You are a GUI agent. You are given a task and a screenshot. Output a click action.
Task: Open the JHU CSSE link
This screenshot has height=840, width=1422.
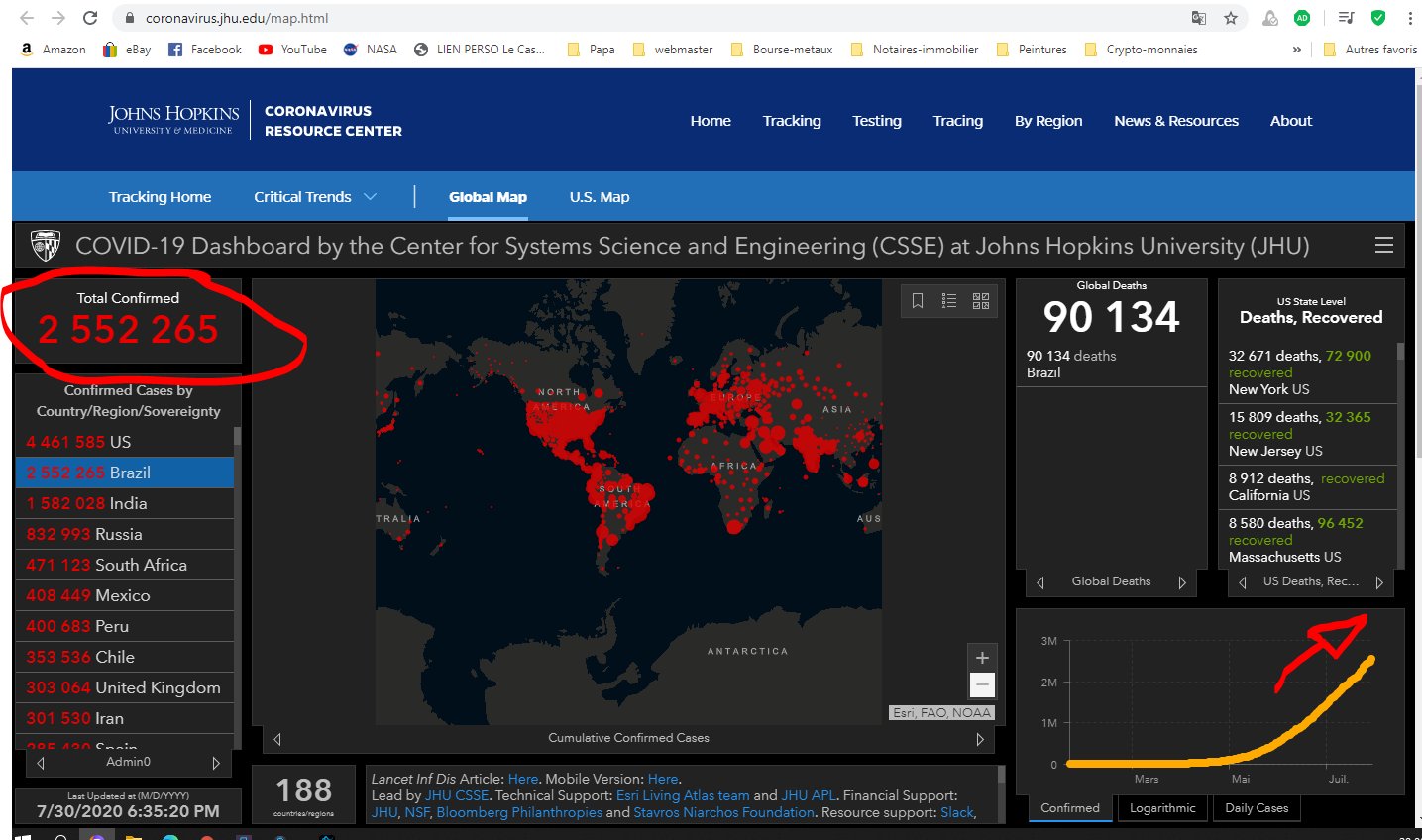coord(457,795)
